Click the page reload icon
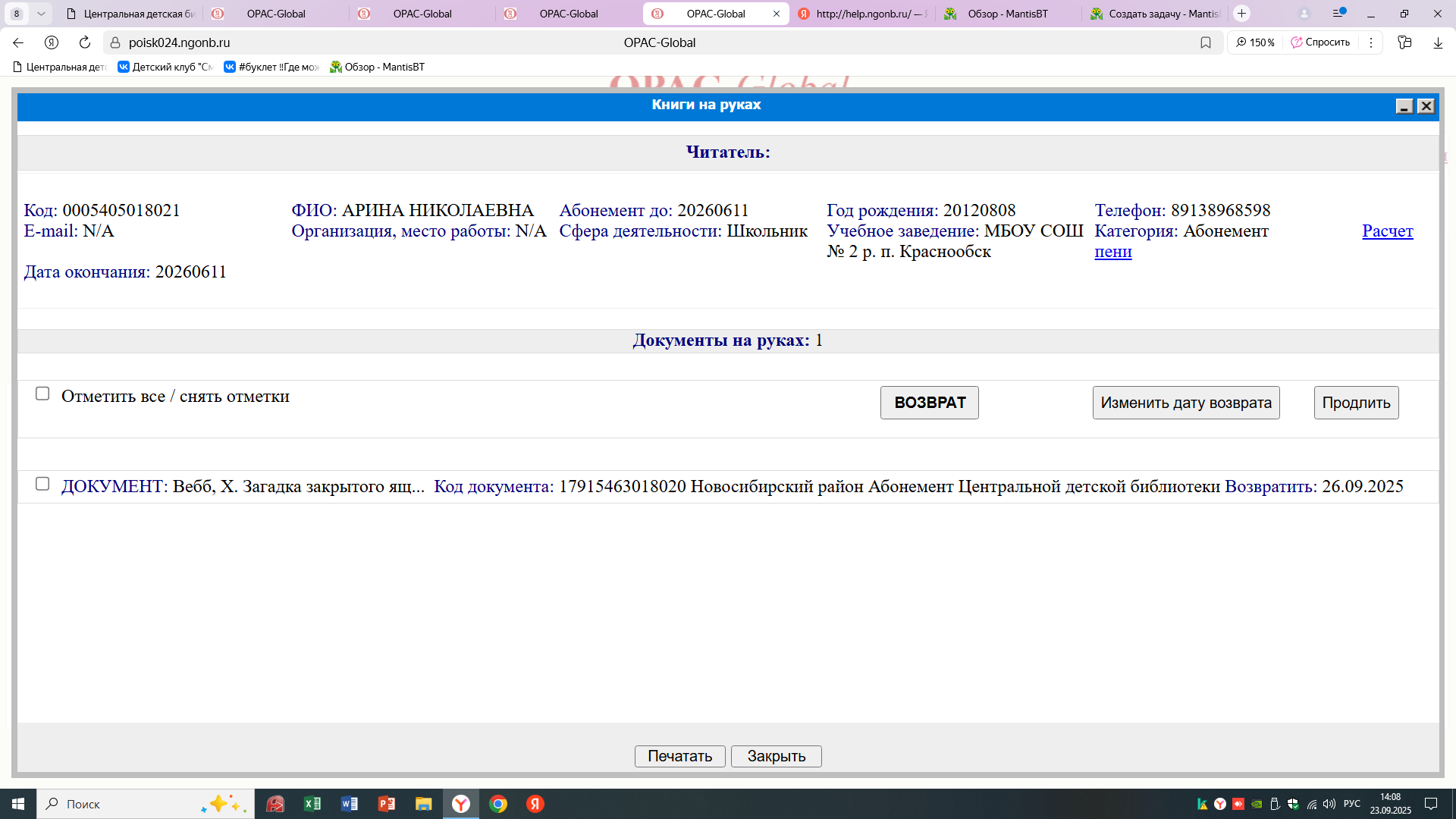The height and width of the screenshot is (819, 1456). [85, 42]
